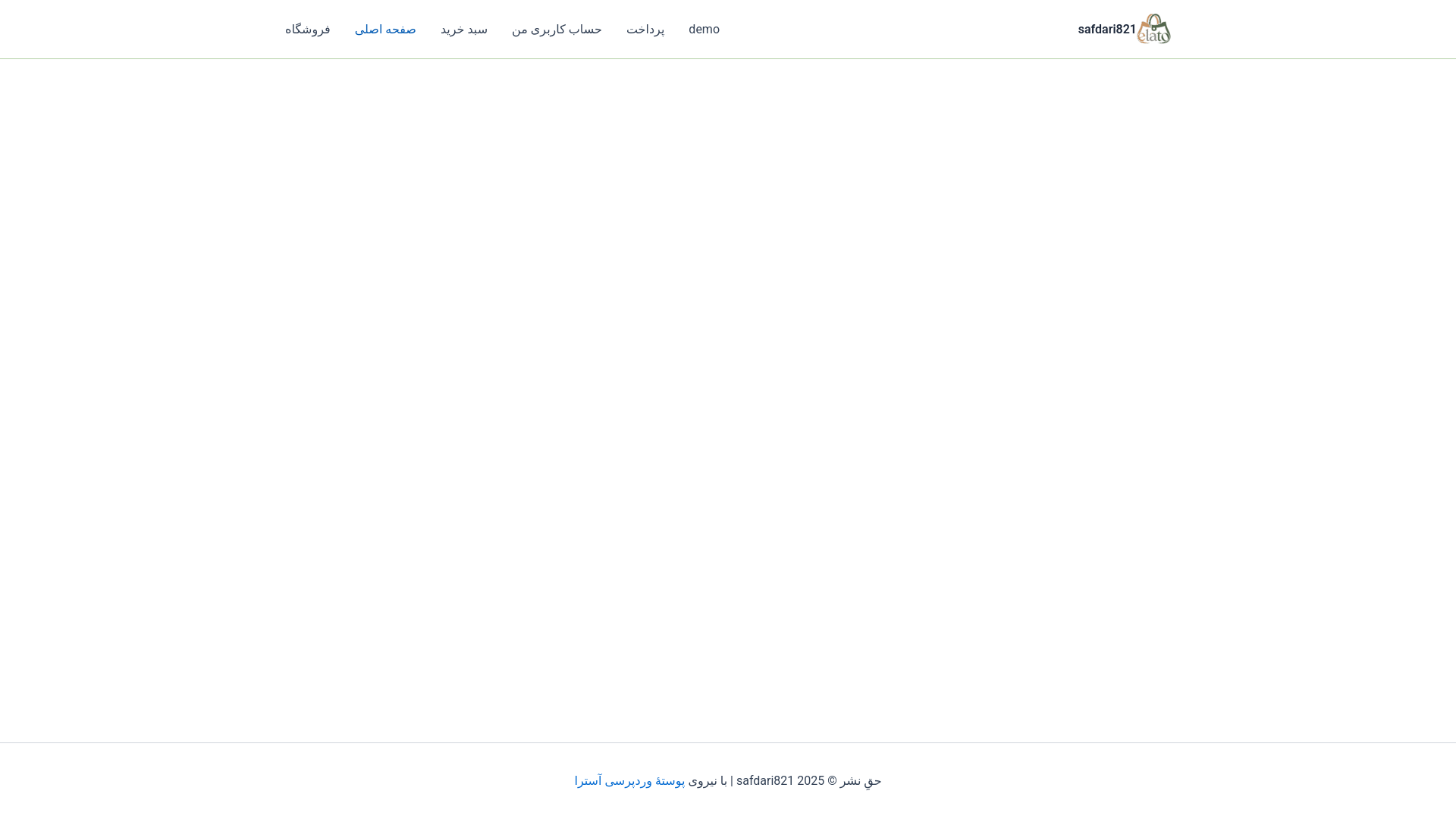This screenshot has height=819, width=1456.
Task: Open the demo menu item
Action: point(704,30)
